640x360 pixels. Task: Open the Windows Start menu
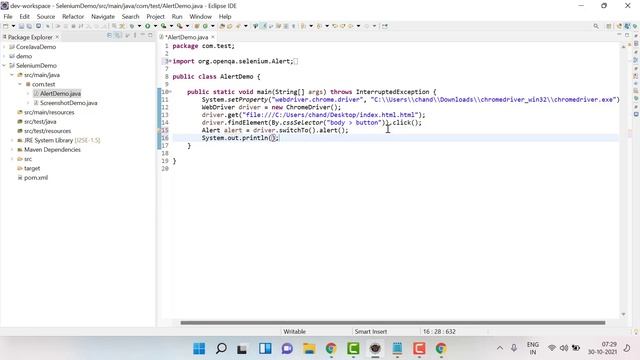199,349
